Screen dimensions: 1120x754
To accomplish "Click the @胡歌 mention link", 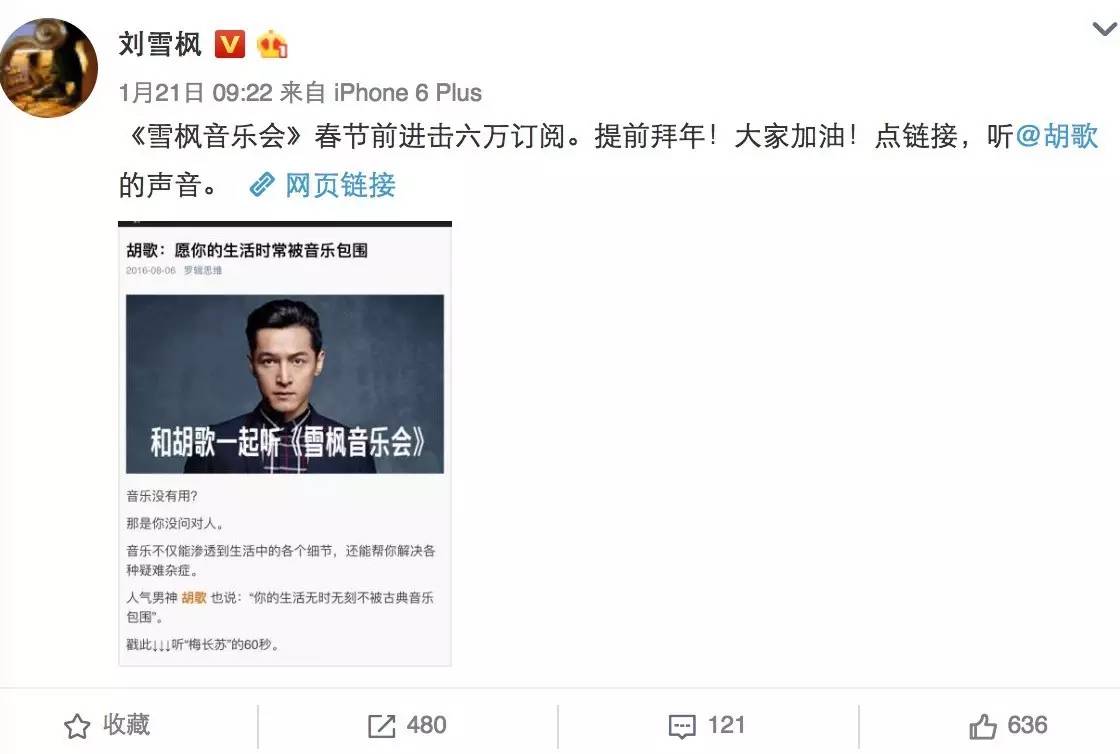I will coord(1057,136).
